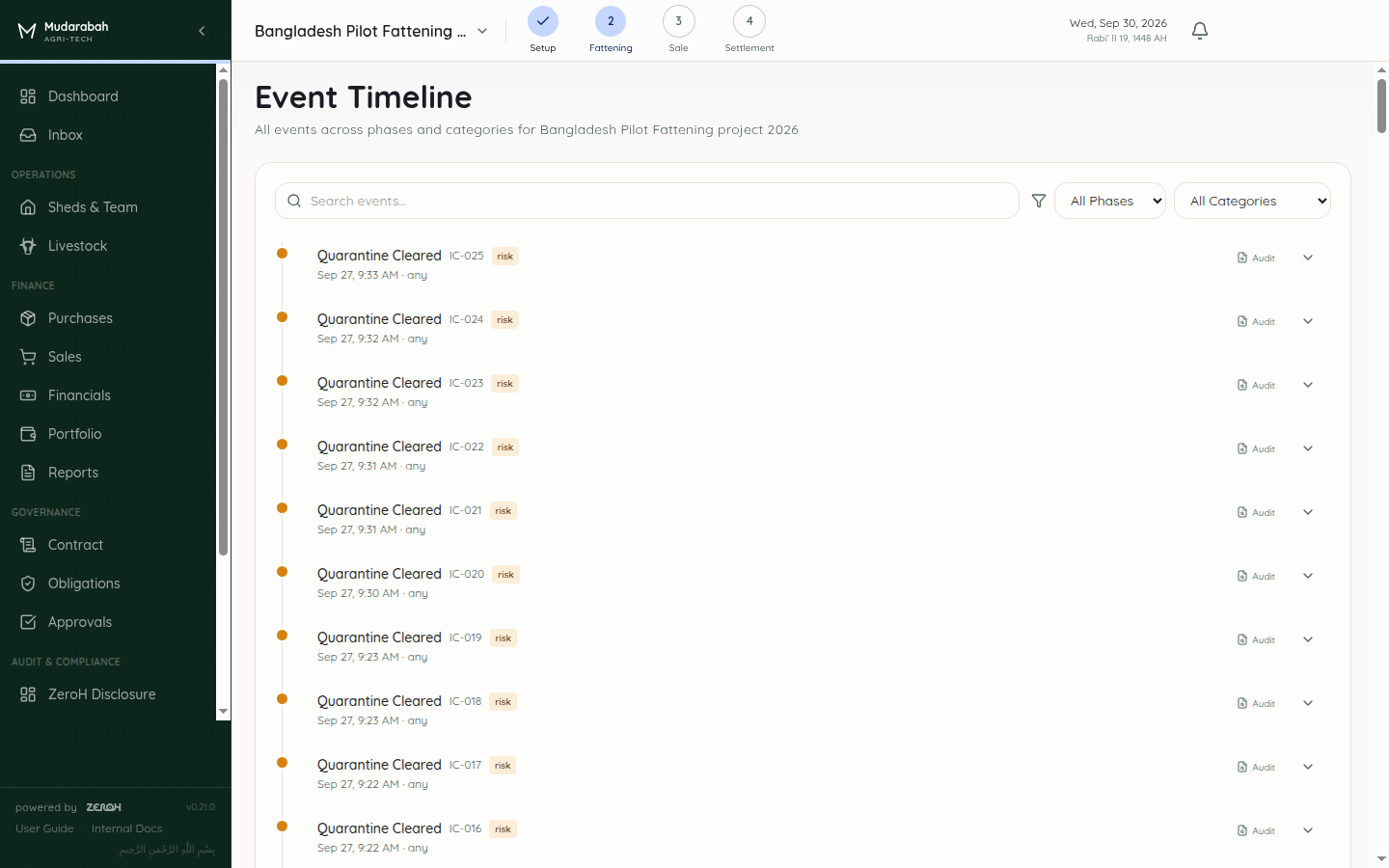Click the main page vertical scrollbar thumb
Screen dimensions: 1389x868
(1381, 106)
